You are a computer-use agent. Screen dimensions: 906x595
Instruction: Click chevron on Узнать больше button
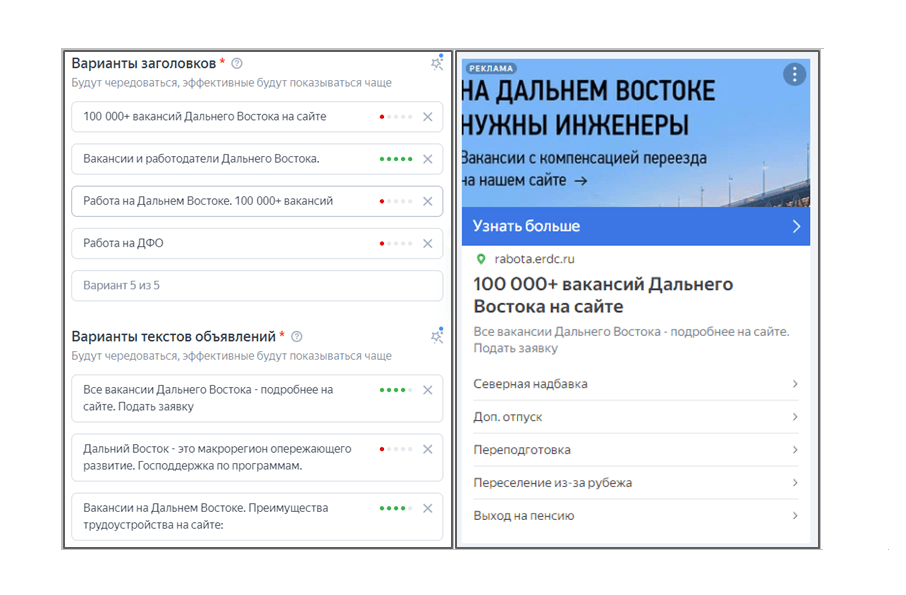(x=796, y=226)
